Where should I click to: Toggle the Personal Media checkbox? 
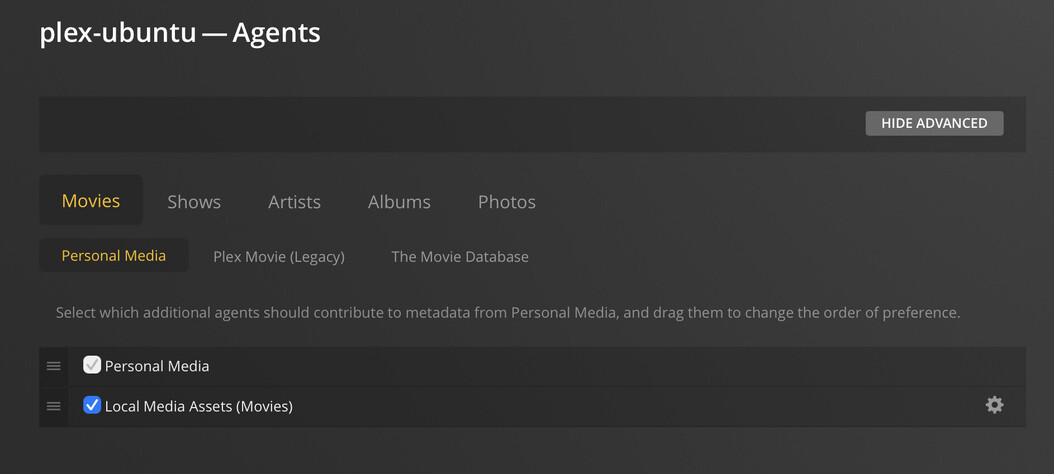point(92,365)
